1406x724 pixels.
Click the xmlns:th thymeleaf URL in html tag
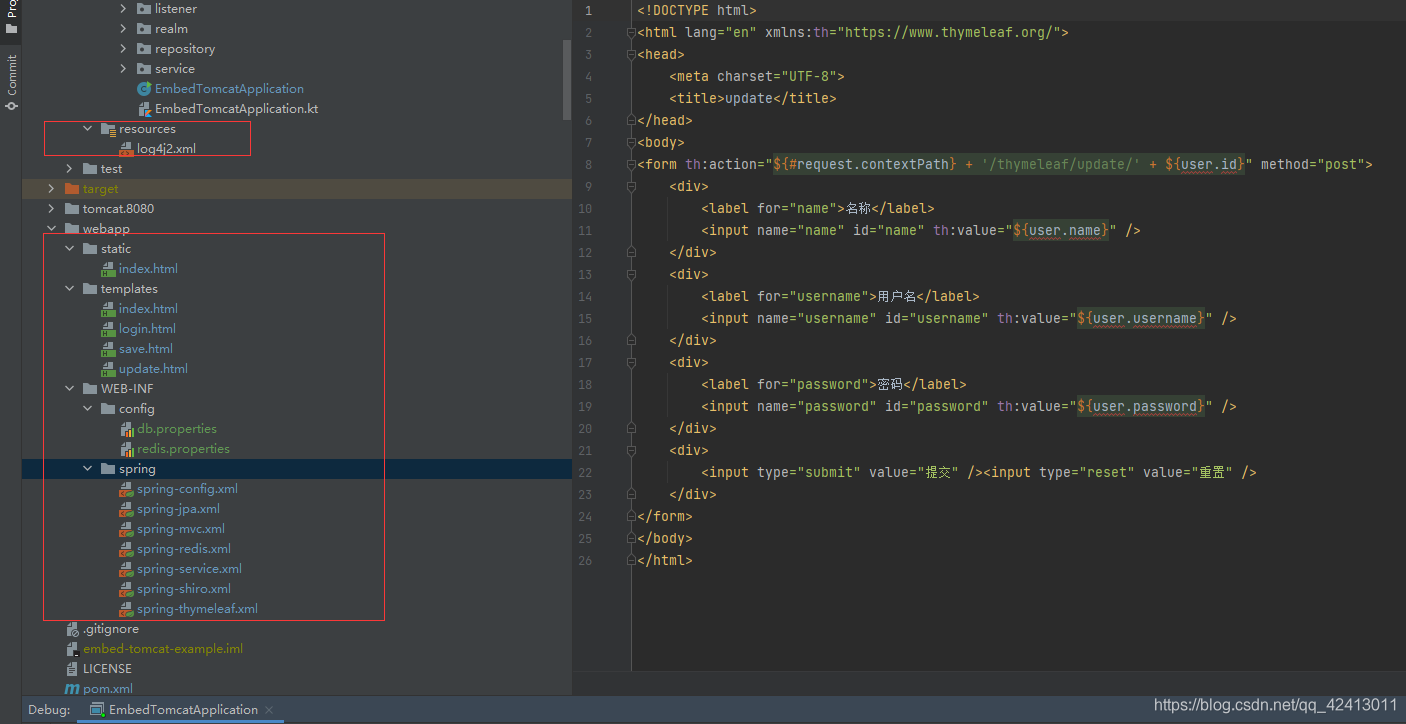point(955,32)
